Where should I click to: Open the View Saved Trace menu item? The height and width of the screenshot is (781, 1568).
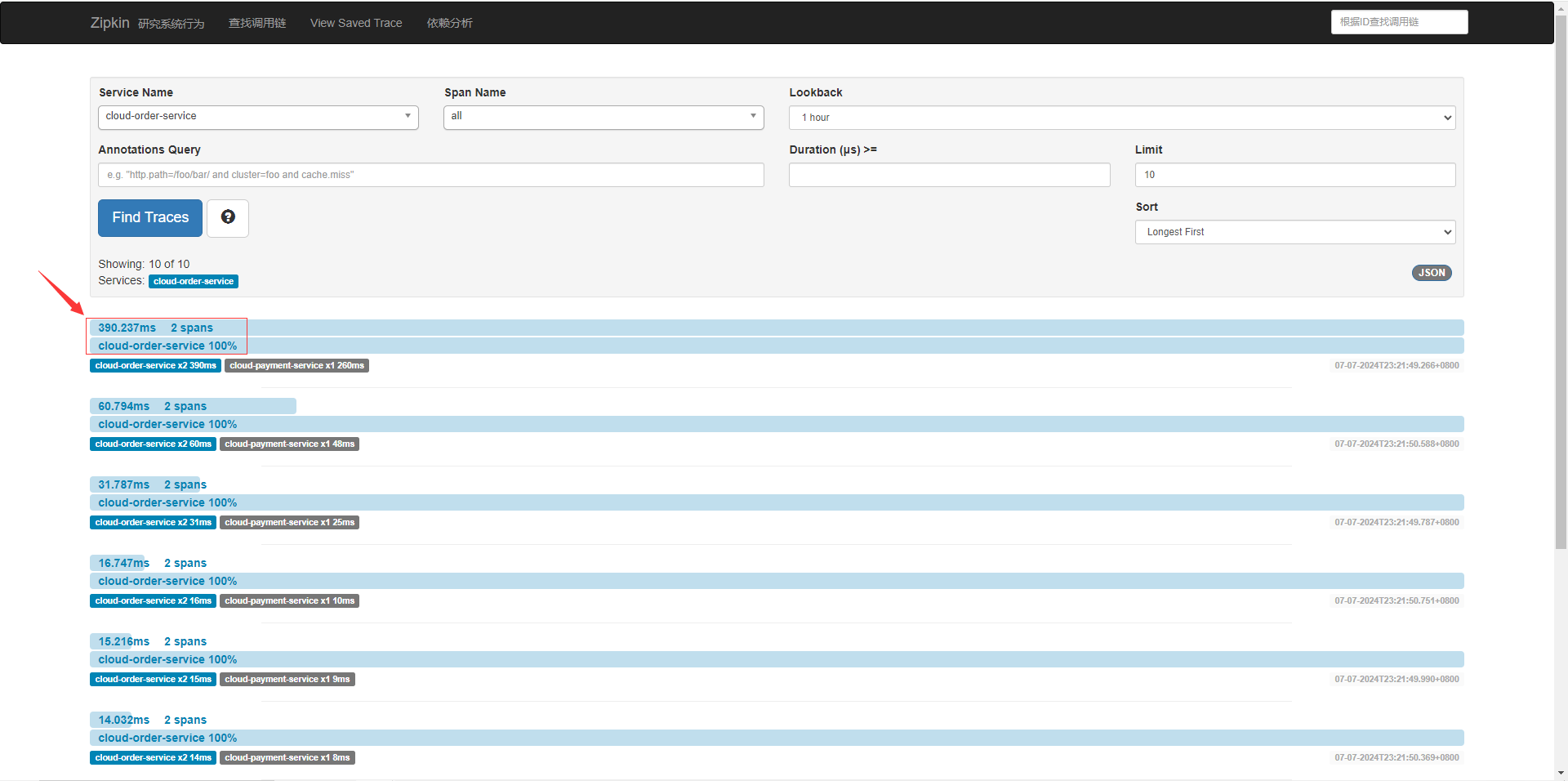point(356,23)
